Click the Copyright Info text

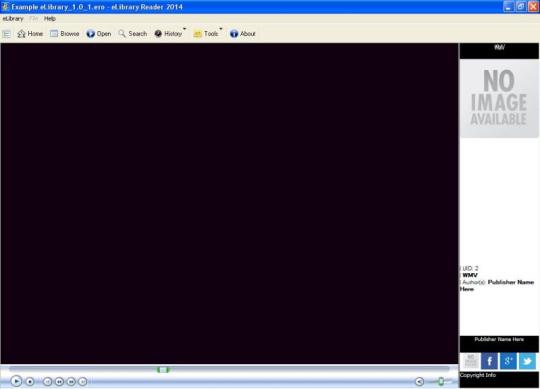478,375
